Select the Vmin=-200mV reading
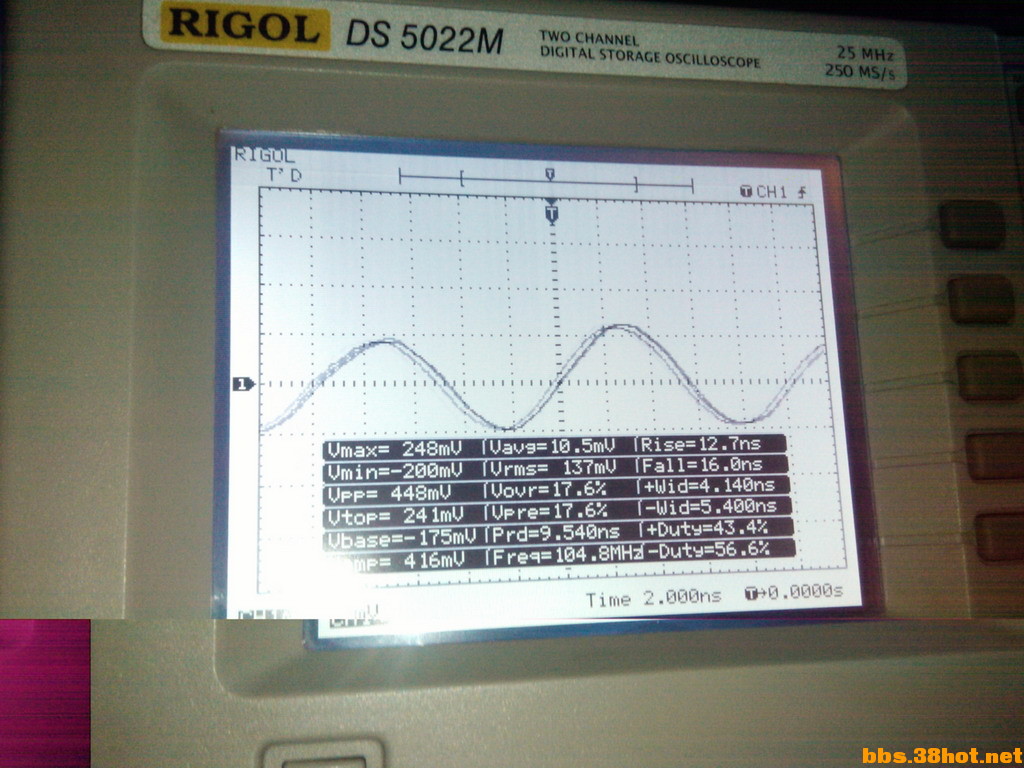Screen dimensions: 1024x768 coord(394,470)
